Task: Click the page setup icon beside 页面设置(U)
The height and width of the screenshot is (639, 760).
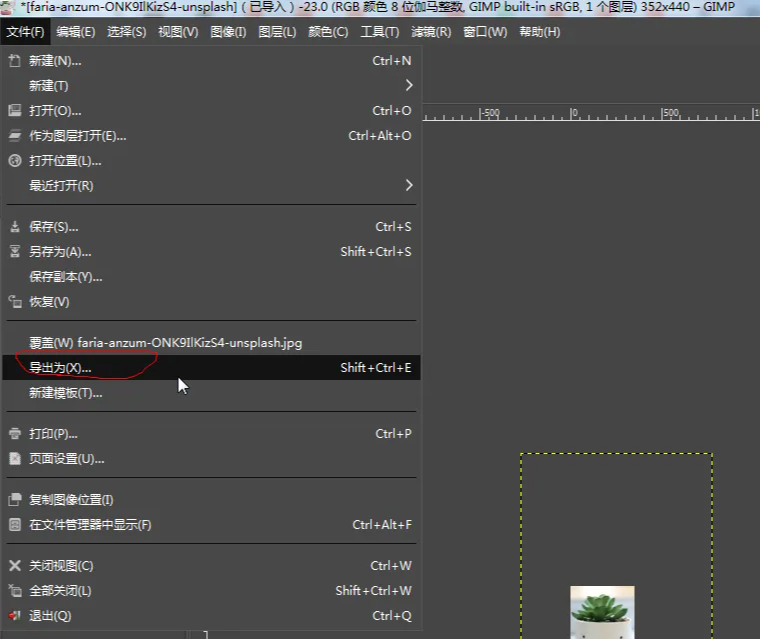Action: (14, 459)
